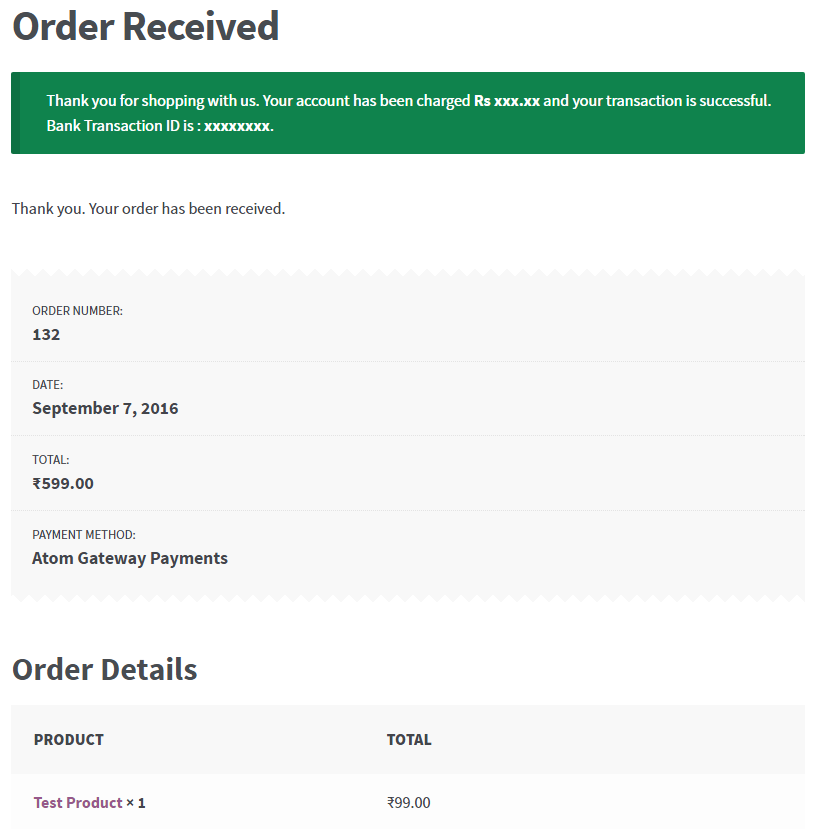Click 'Bank Transaction ID is' text in notice
Image resolution: width=820 pixels, height=829 pixels.
[x=123, y=126]
